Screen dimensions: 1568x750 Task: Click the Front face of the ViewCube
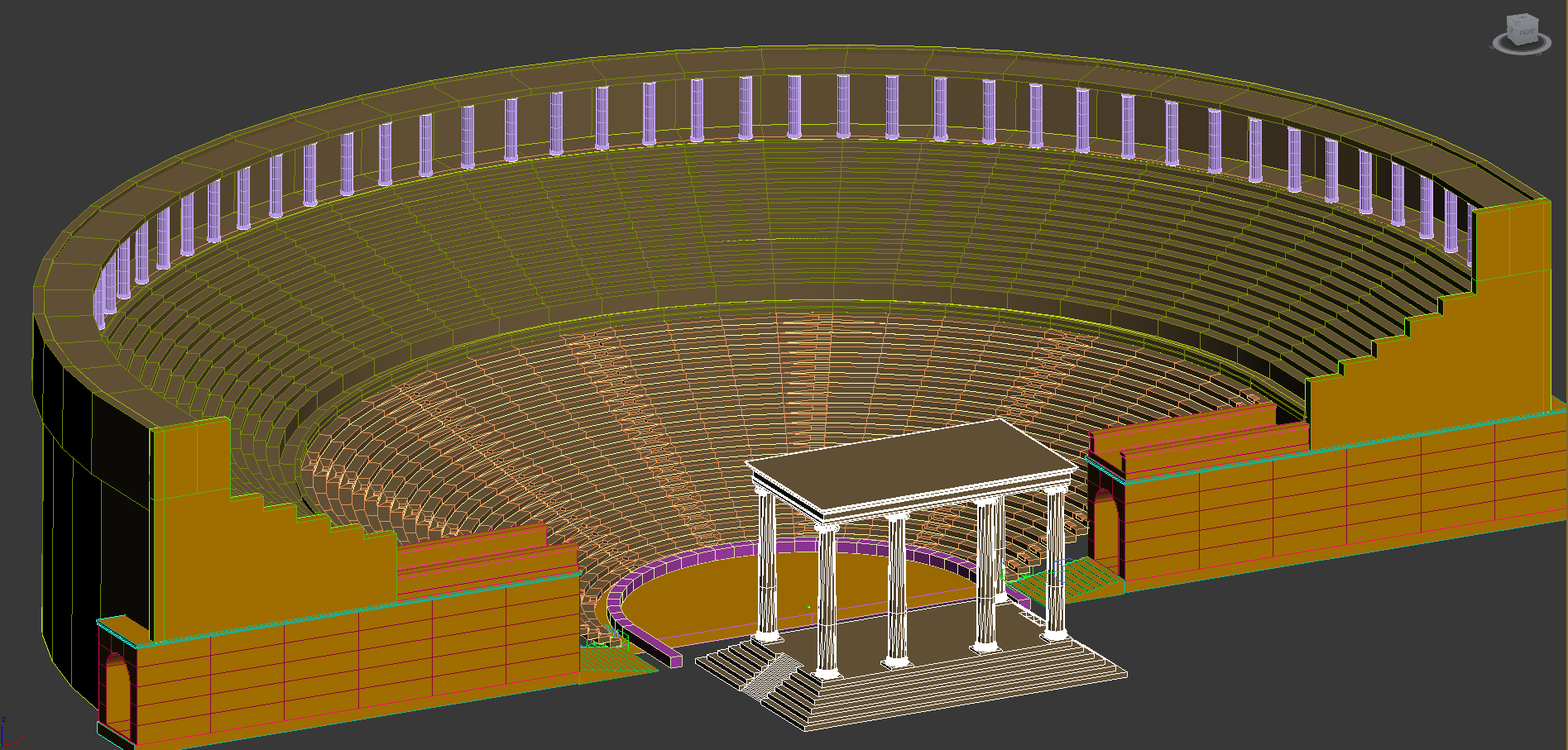pos(1527,32)
